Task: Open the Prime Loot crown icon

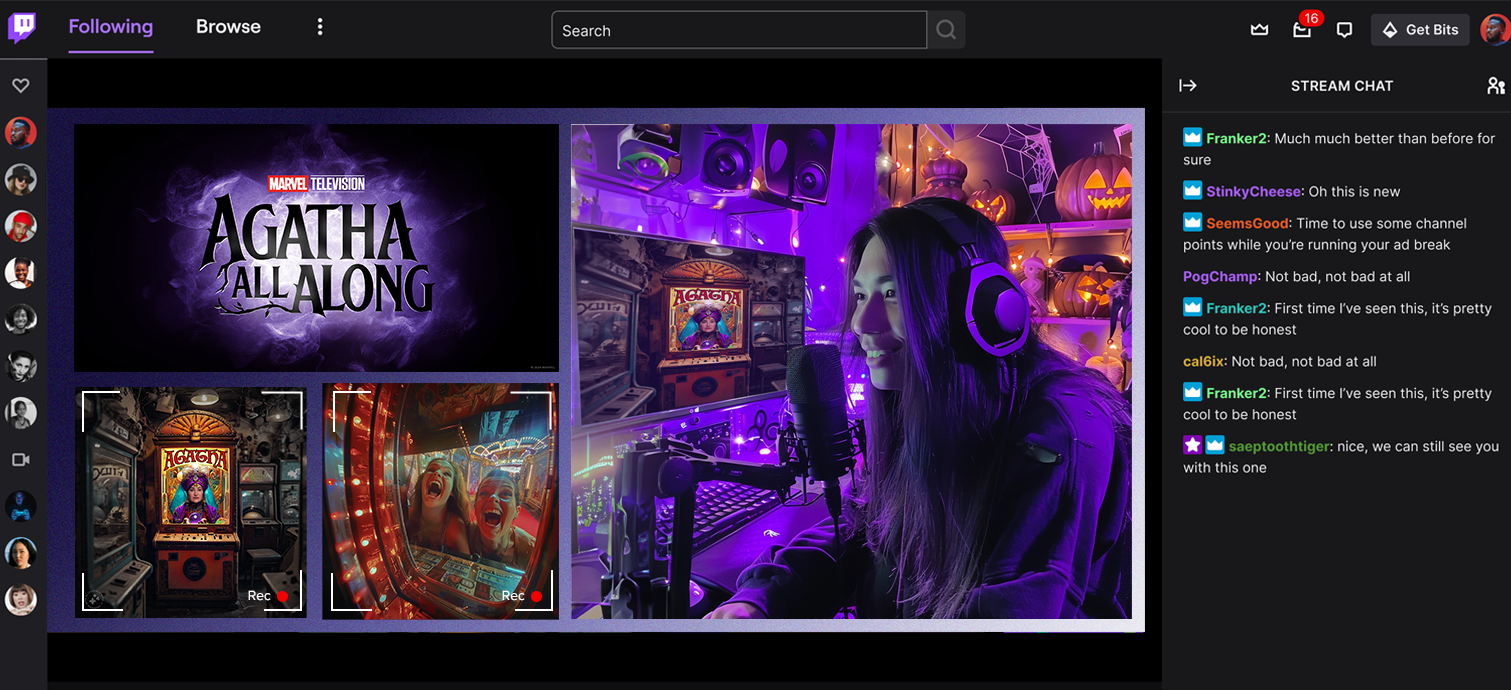Action: [x=1259, y=30]
